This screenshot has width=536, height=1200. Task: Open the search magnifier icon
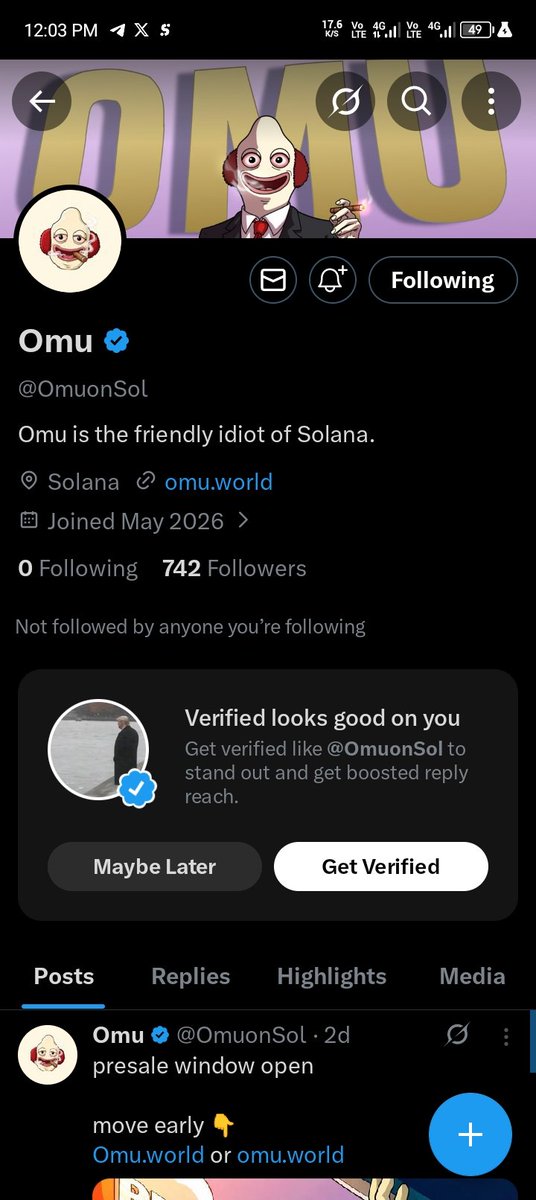pyautogui.click(x=416, y=101)
